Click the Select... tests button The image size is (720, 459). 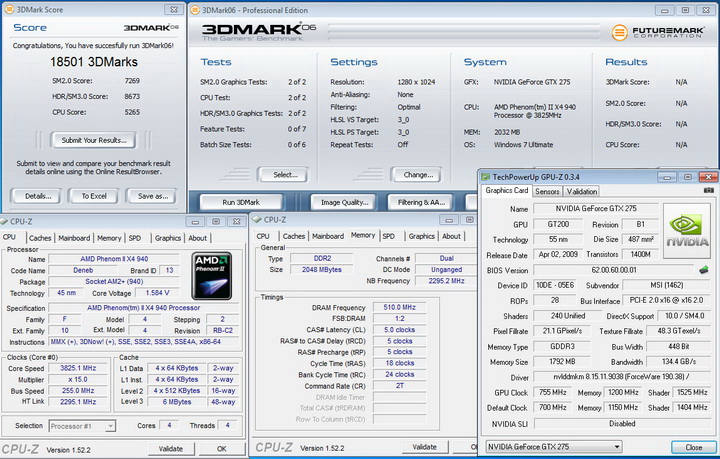pos(285,174)
